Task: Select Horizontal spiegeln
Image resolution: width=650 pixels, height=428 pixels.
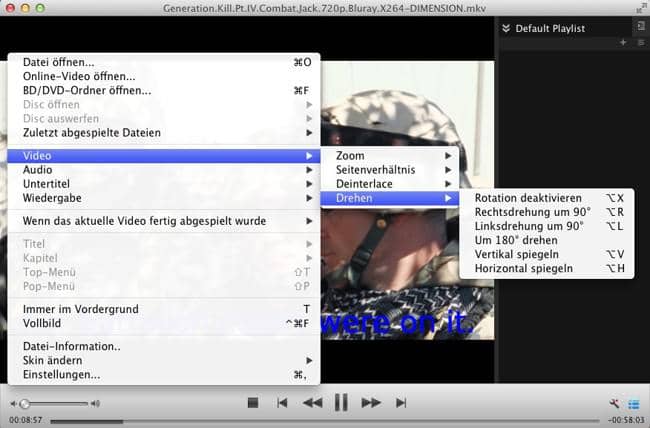Action: 547,268
